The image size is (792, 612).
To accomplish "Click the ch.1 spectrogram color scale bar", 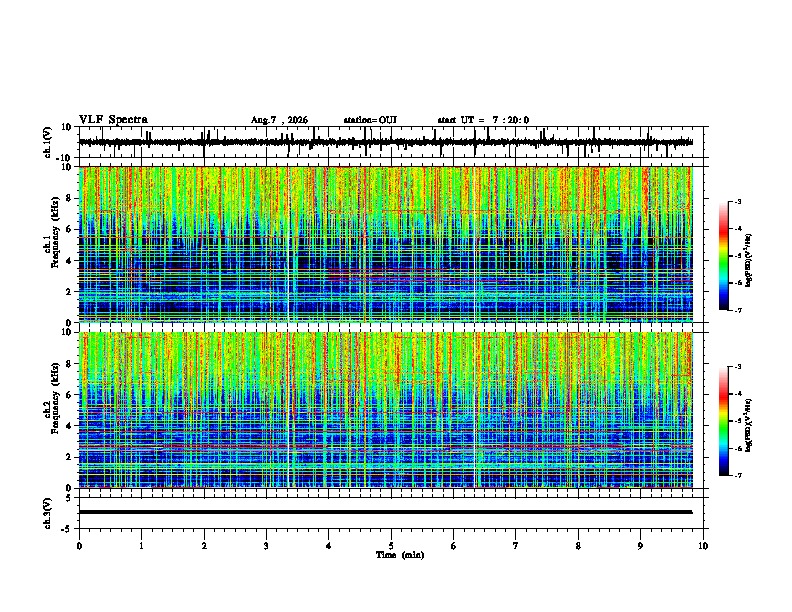I will [x=723, y=256].
